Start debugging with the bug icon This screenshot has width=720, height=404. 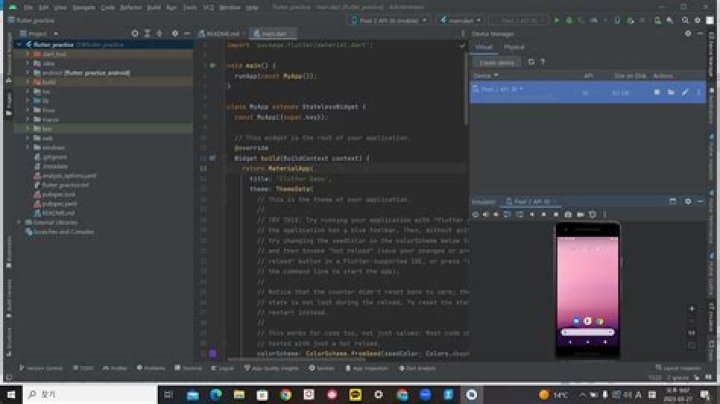(569, 21)
